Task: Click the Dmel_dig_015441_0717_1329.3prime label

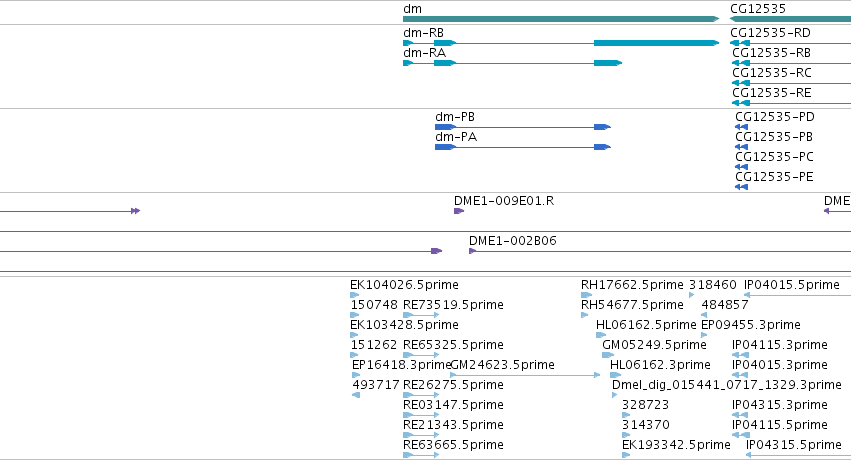Action: point(727,385)
